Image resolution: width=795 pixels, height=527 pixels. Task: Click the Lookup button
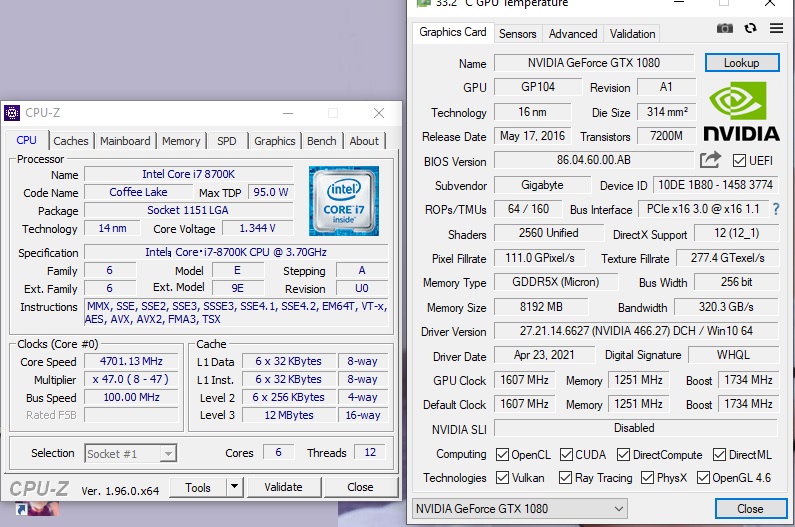tap(742, 62)
